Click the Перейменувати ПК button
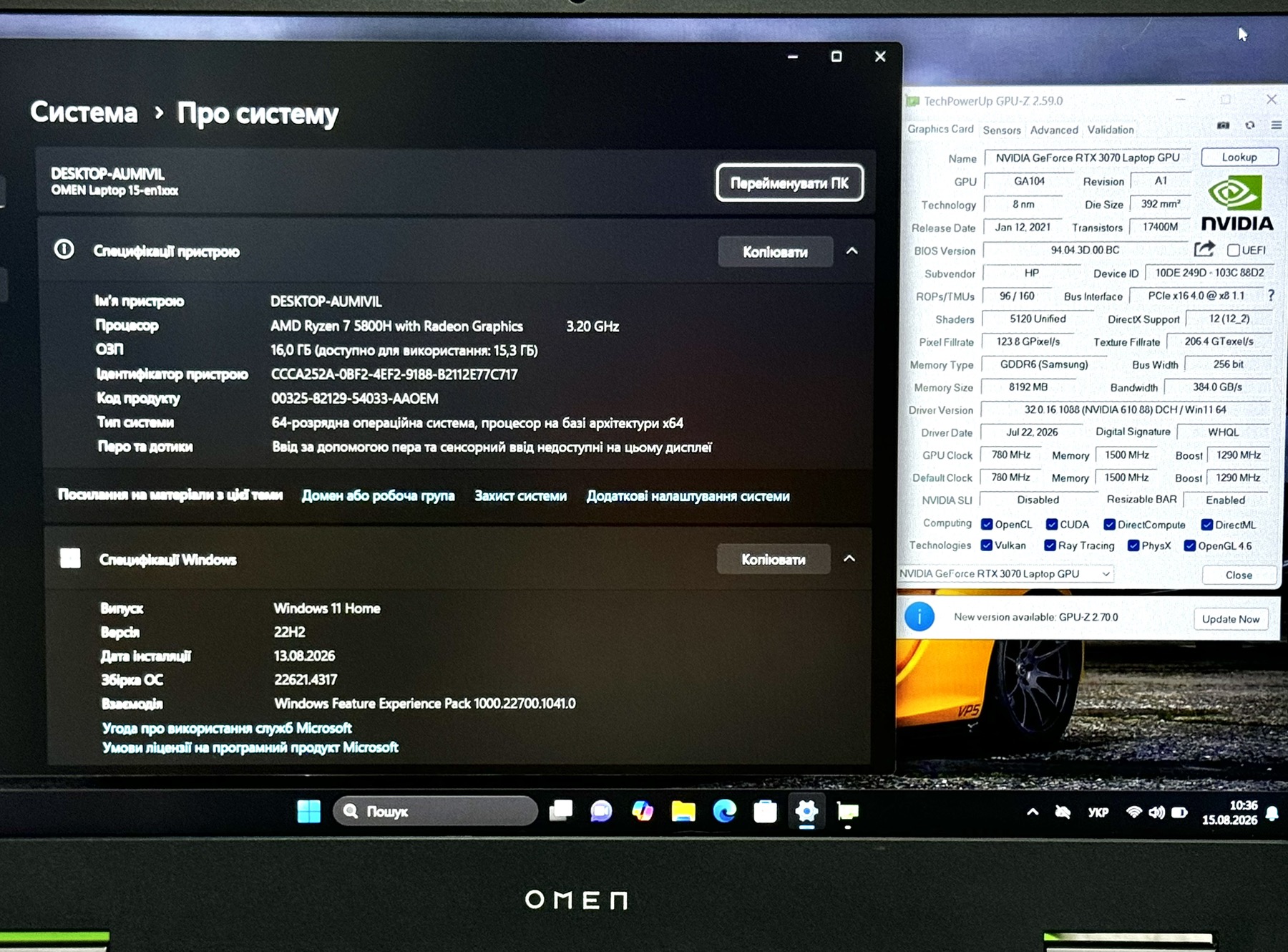 (x=789, y=183)
